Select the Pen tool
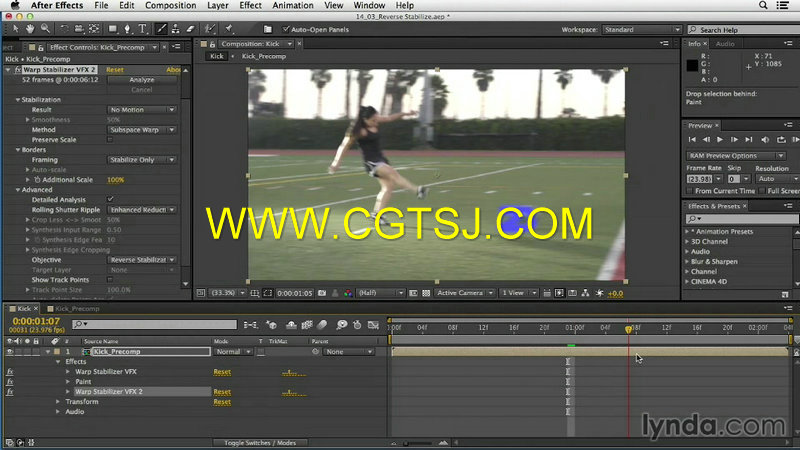The image size is (800, 450). tap(128, 29)
